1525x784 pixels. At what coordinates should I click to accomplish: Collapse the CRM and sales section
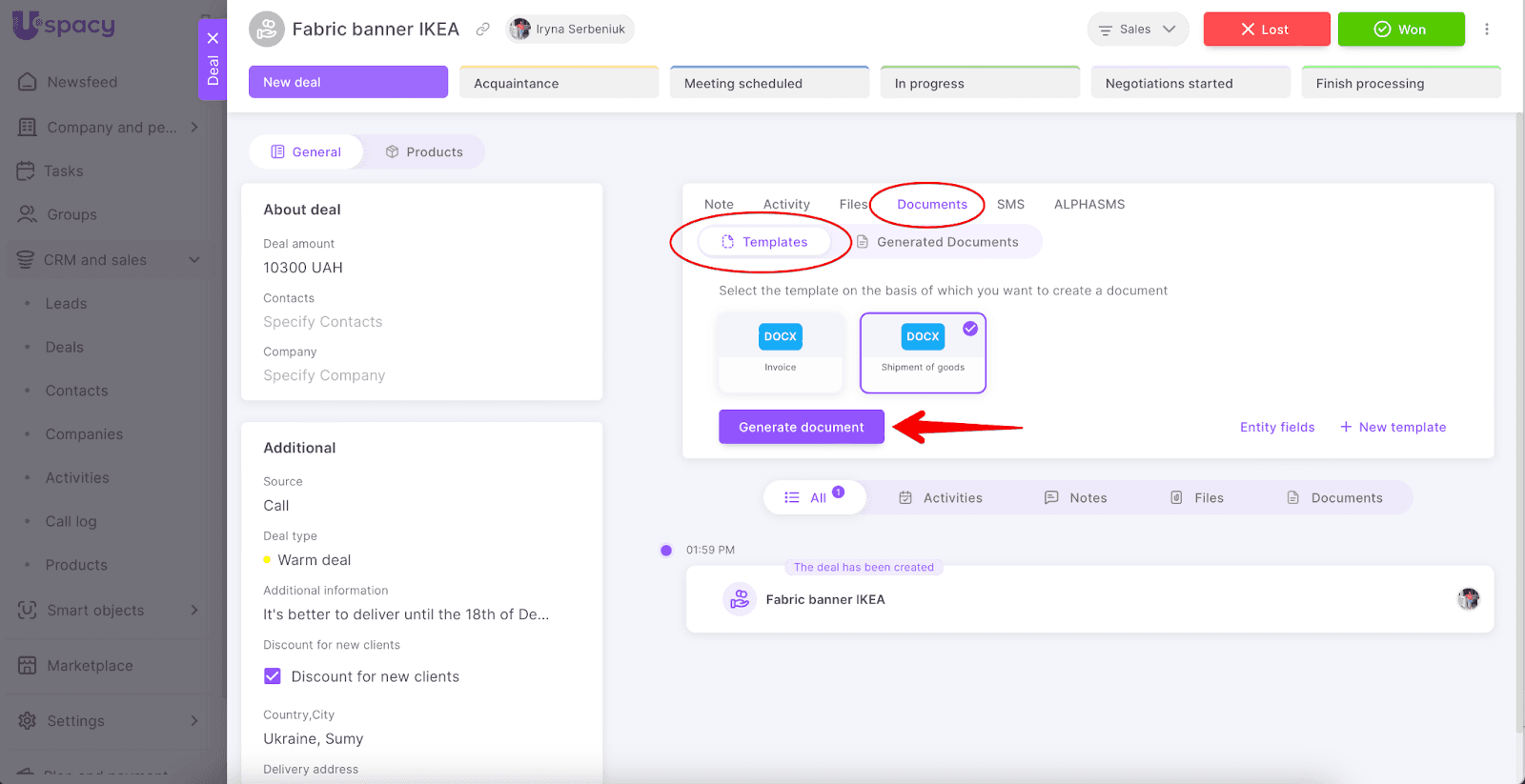point(194,260)
